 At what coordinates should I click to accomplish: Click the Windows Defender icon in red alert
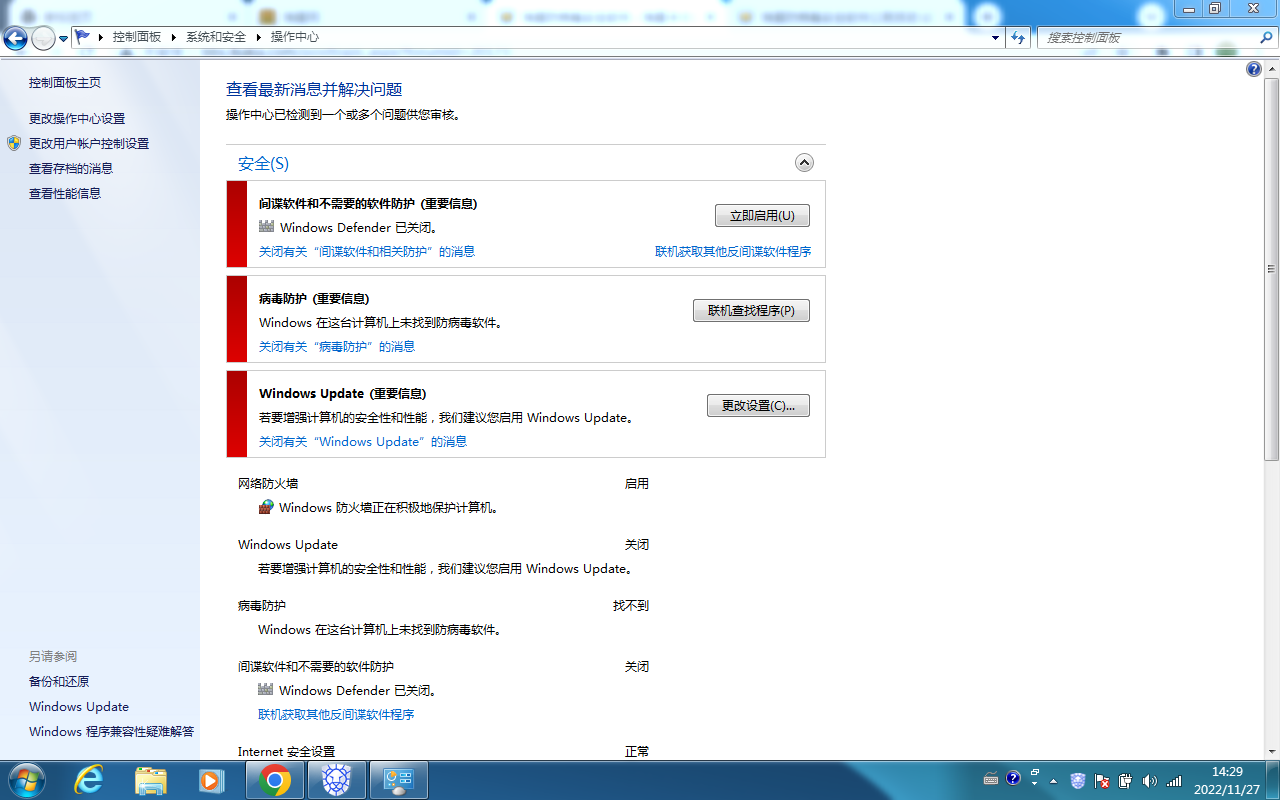coord(266,227)
